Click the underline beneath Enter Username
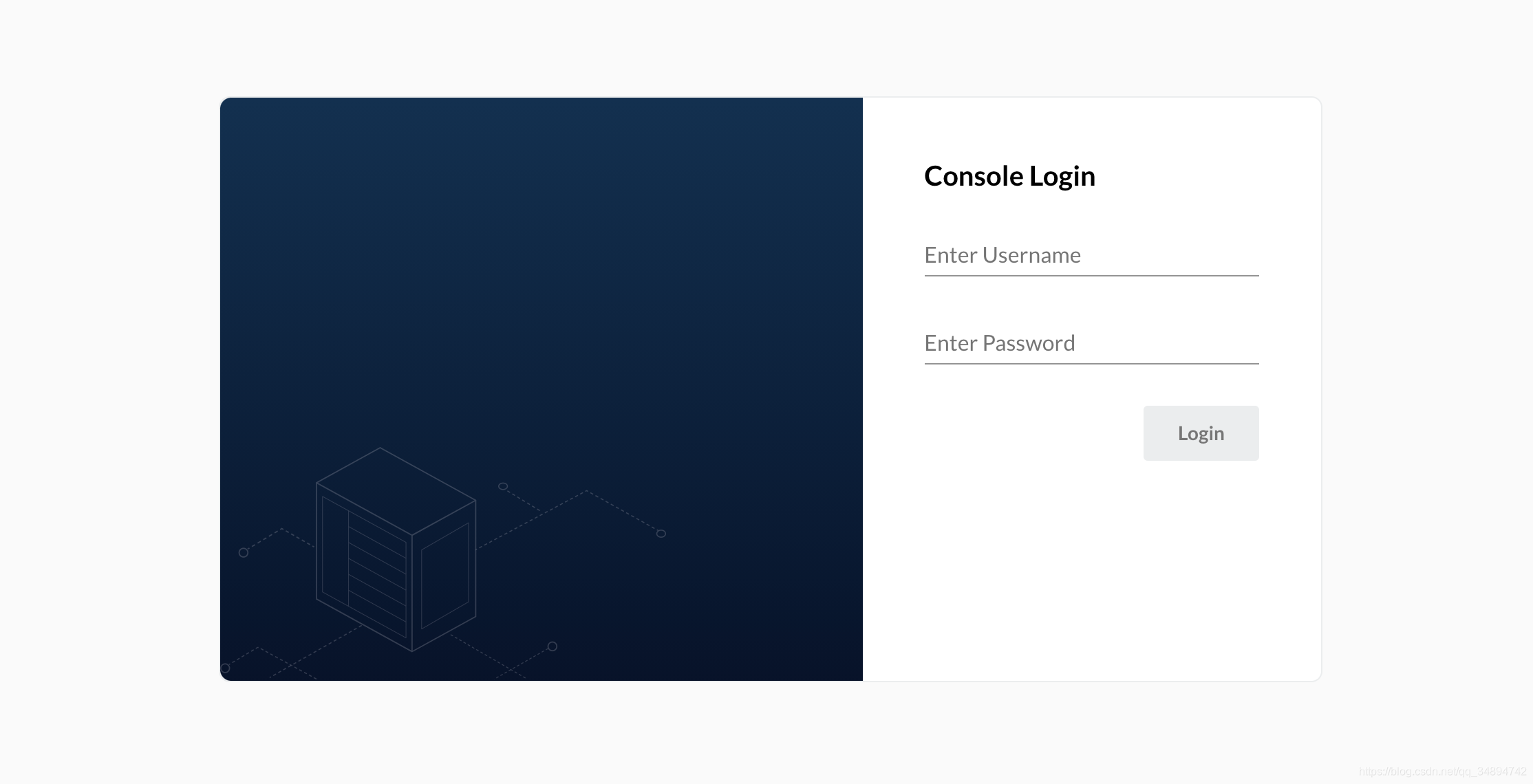 click(1091, 276)
